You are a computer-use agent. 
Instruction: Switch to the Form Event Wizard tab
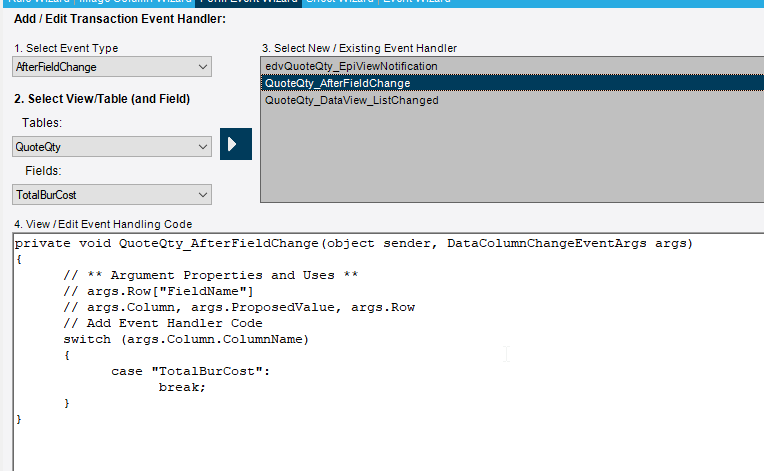[x=249, y=2]
